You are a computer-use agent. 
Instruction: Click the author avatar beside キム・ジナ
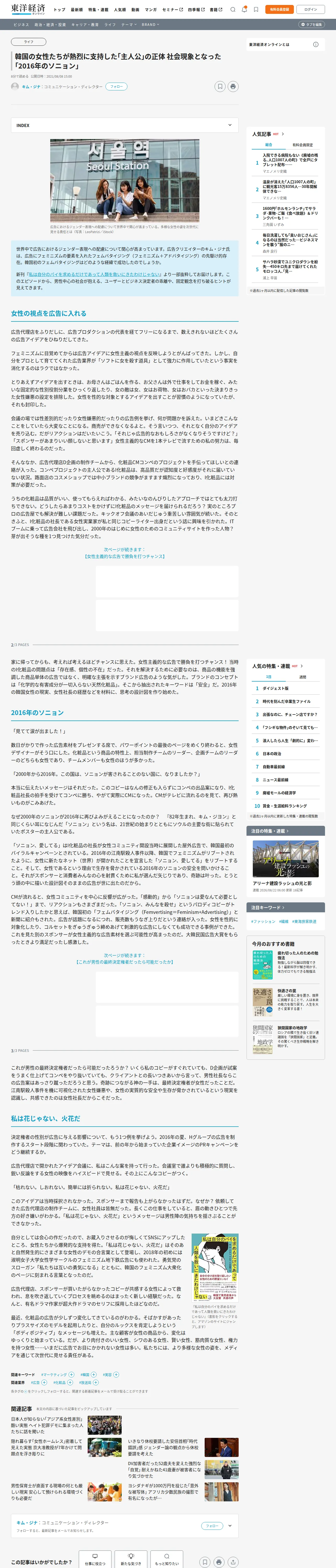(15, 87)
